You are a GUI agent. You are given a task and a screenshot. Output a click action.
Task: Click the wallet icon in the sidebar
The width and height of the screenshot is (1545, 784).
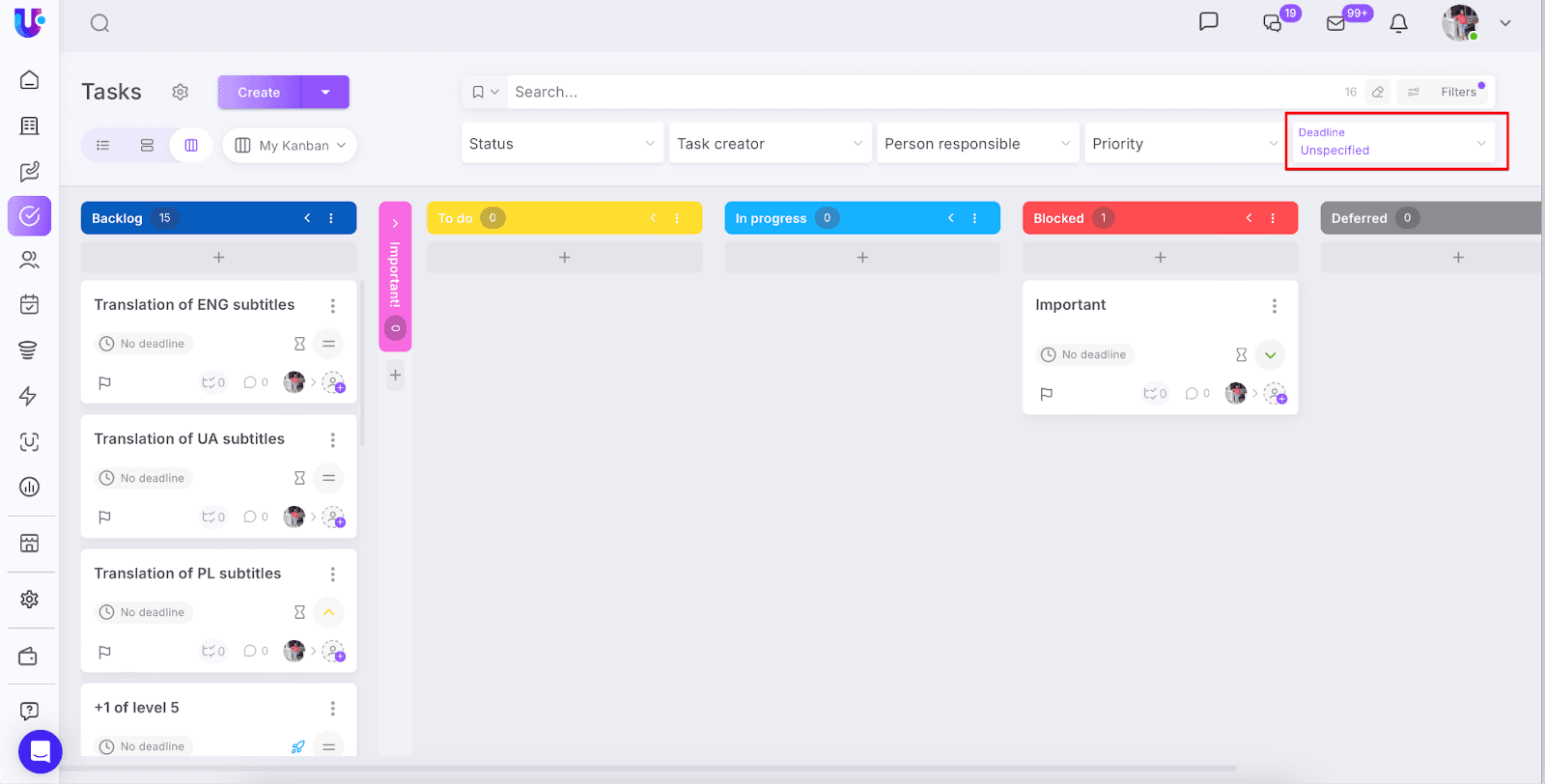coord(29,657)
